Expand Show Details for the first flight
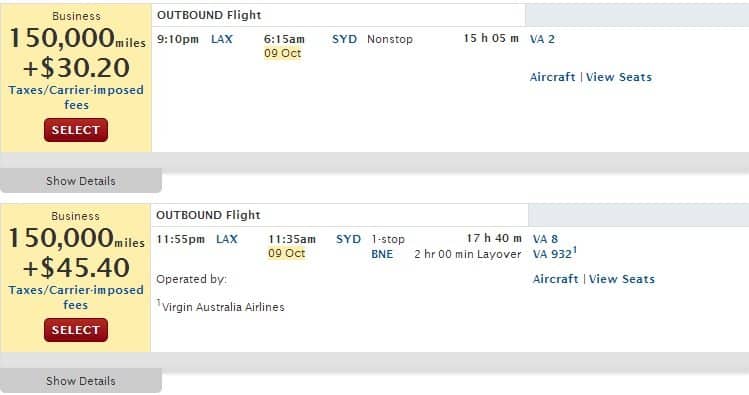749x395 pixels. (81, 181)
